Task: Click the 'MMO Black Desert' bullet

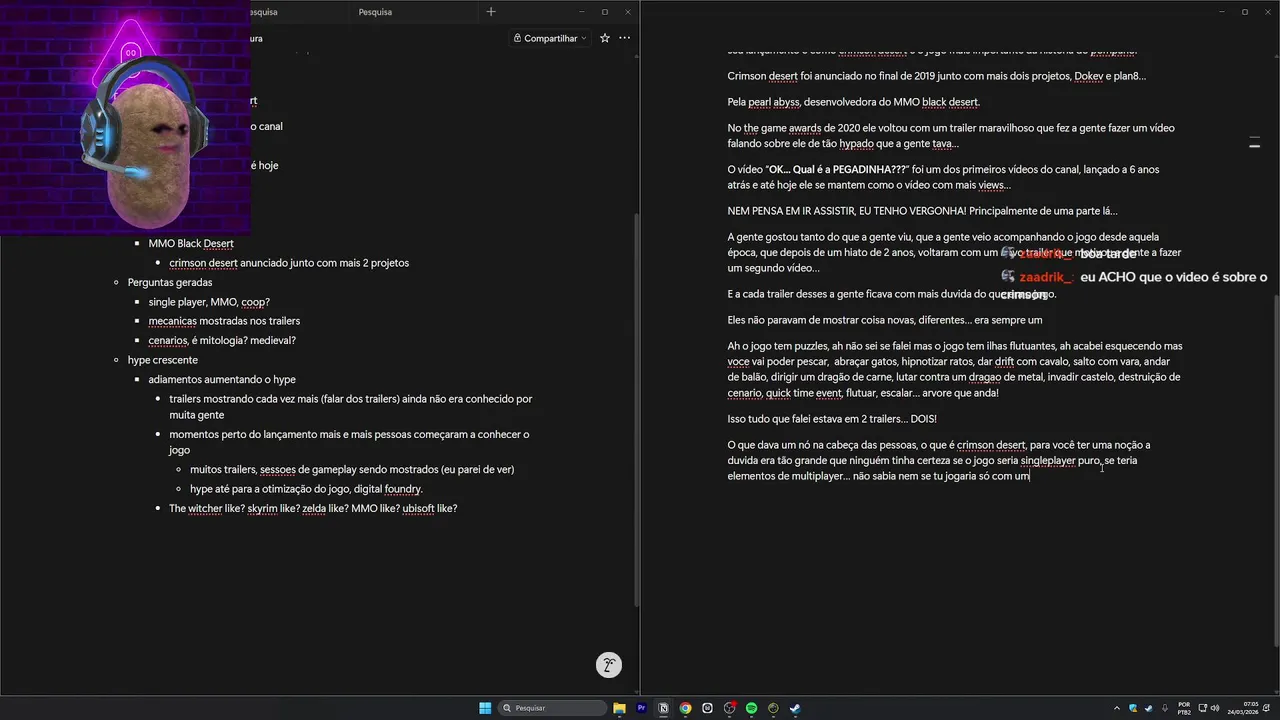Action: point(191,243)
